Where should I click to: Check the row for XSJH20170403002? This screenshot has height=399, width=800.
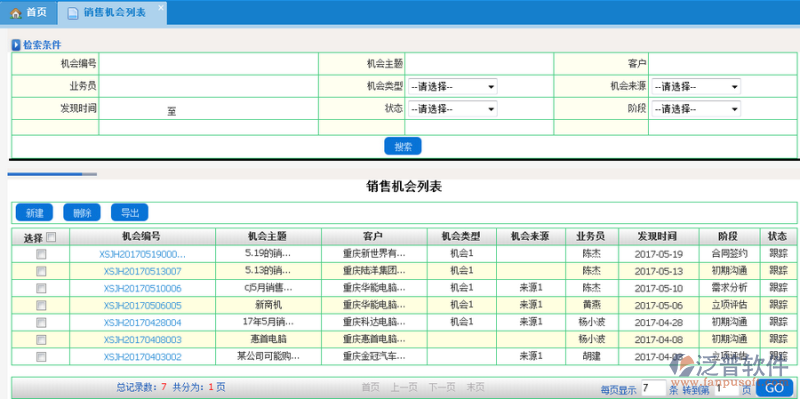pyautogui.click(x=41, y=357)
